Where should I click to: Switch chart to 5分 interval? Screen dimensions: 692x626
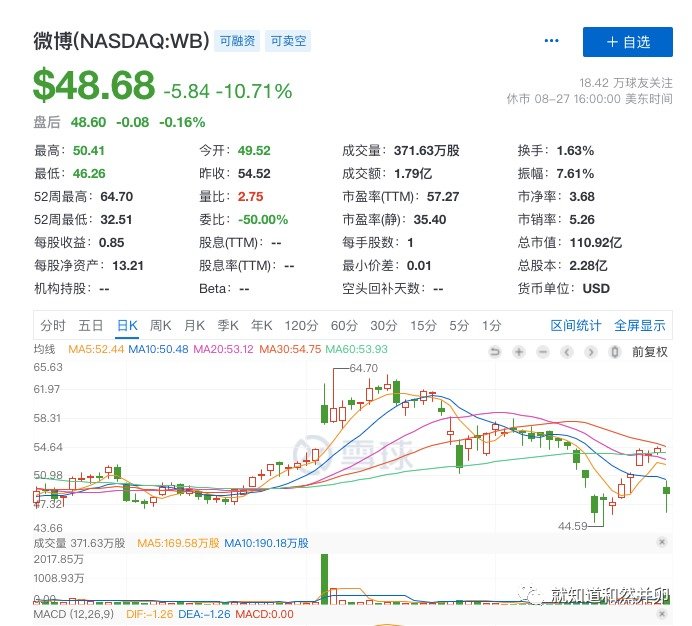[459, 326]
